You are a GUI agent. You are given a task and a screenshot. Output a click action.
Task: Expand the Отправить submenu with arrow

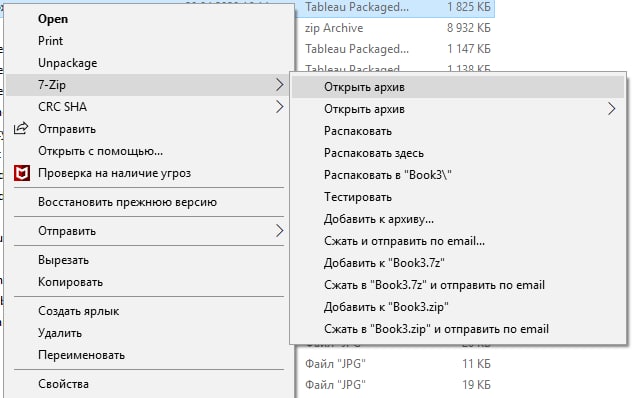(279, 231)
